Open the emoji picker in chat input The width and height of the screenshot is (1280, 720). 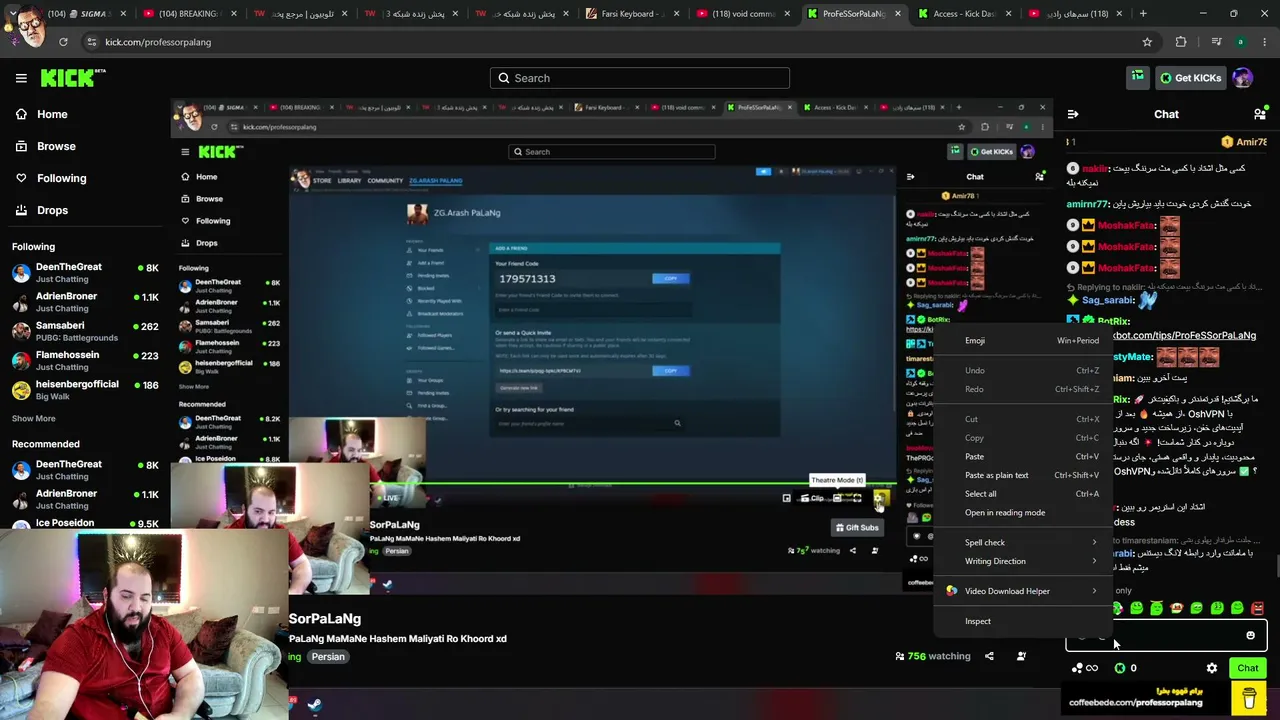click(1250, 635)
